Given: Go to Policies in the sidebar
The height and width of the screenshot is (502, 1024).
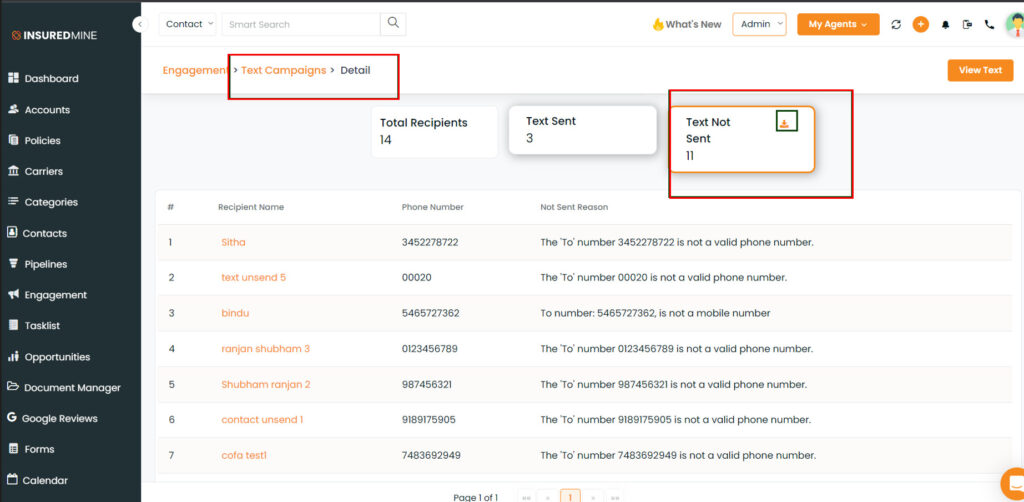Looking at the screenshot, I should 35,140.
